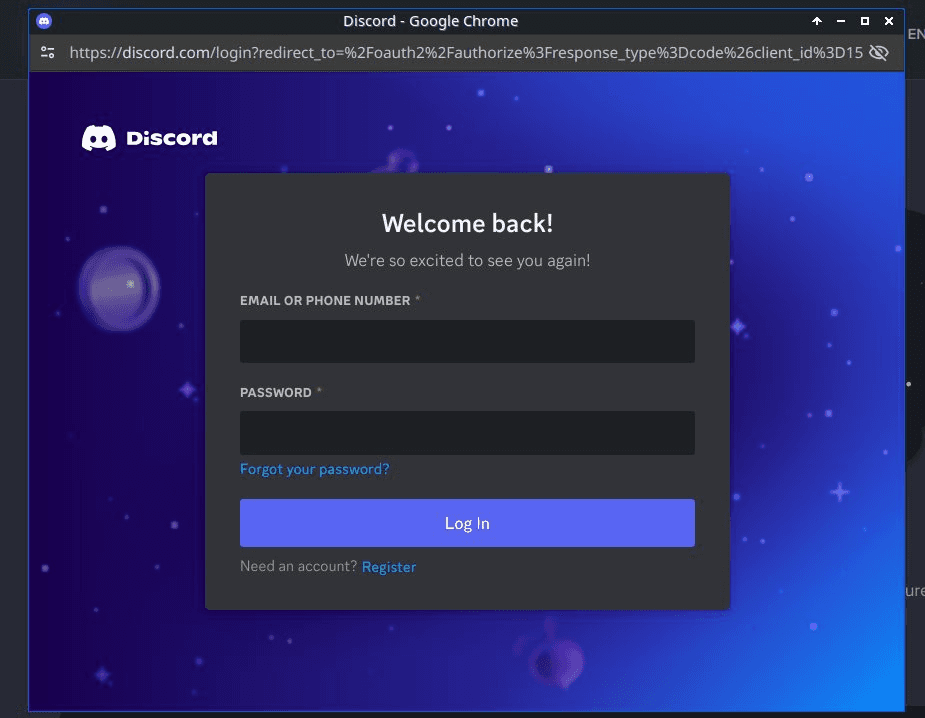Viewport: 925px width, 718px height.
Task: Open site information icon in address bar
Action: [48, 53]
